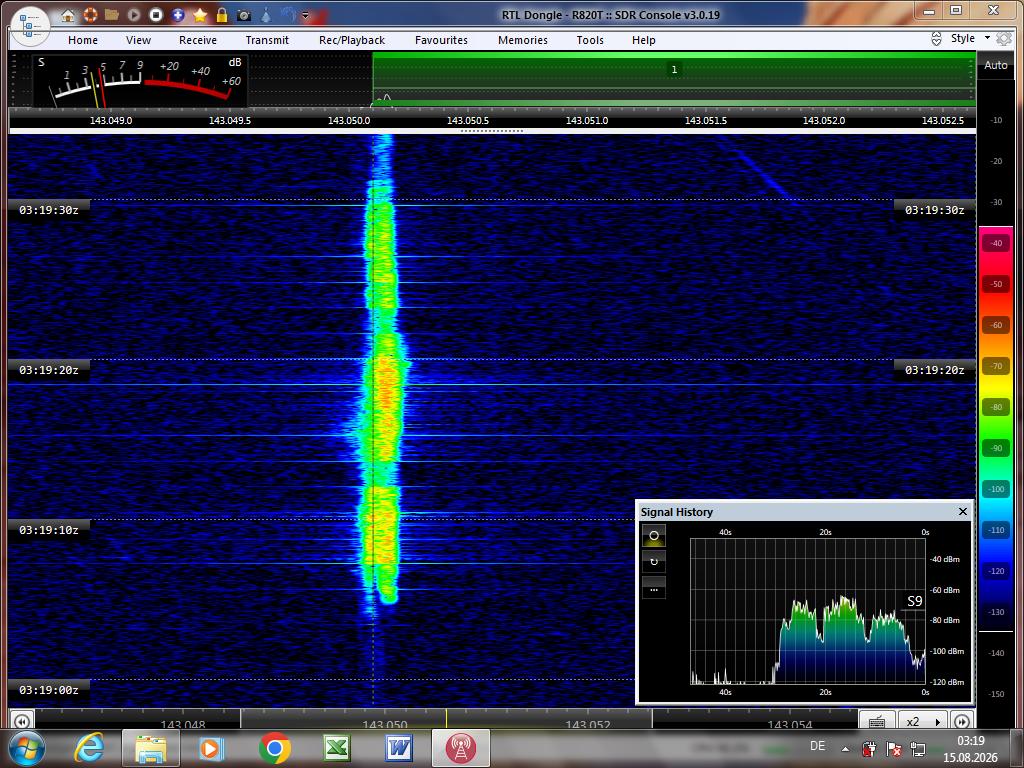Click SDR Console antenna icon in taskbar
The height and width of the screenshot is (768, 1024).
(461, 748)
